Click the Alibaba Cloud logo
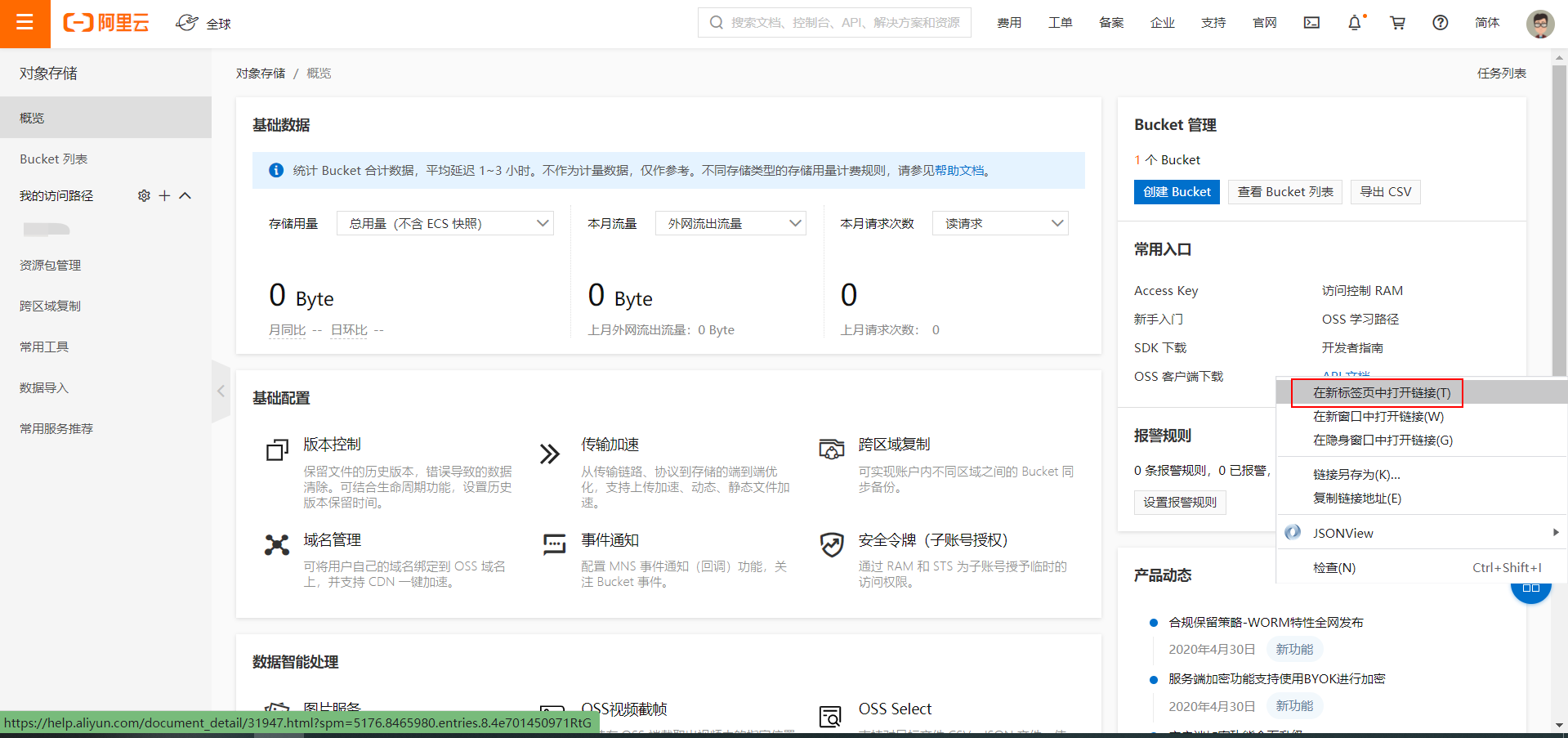 (106, 23)
